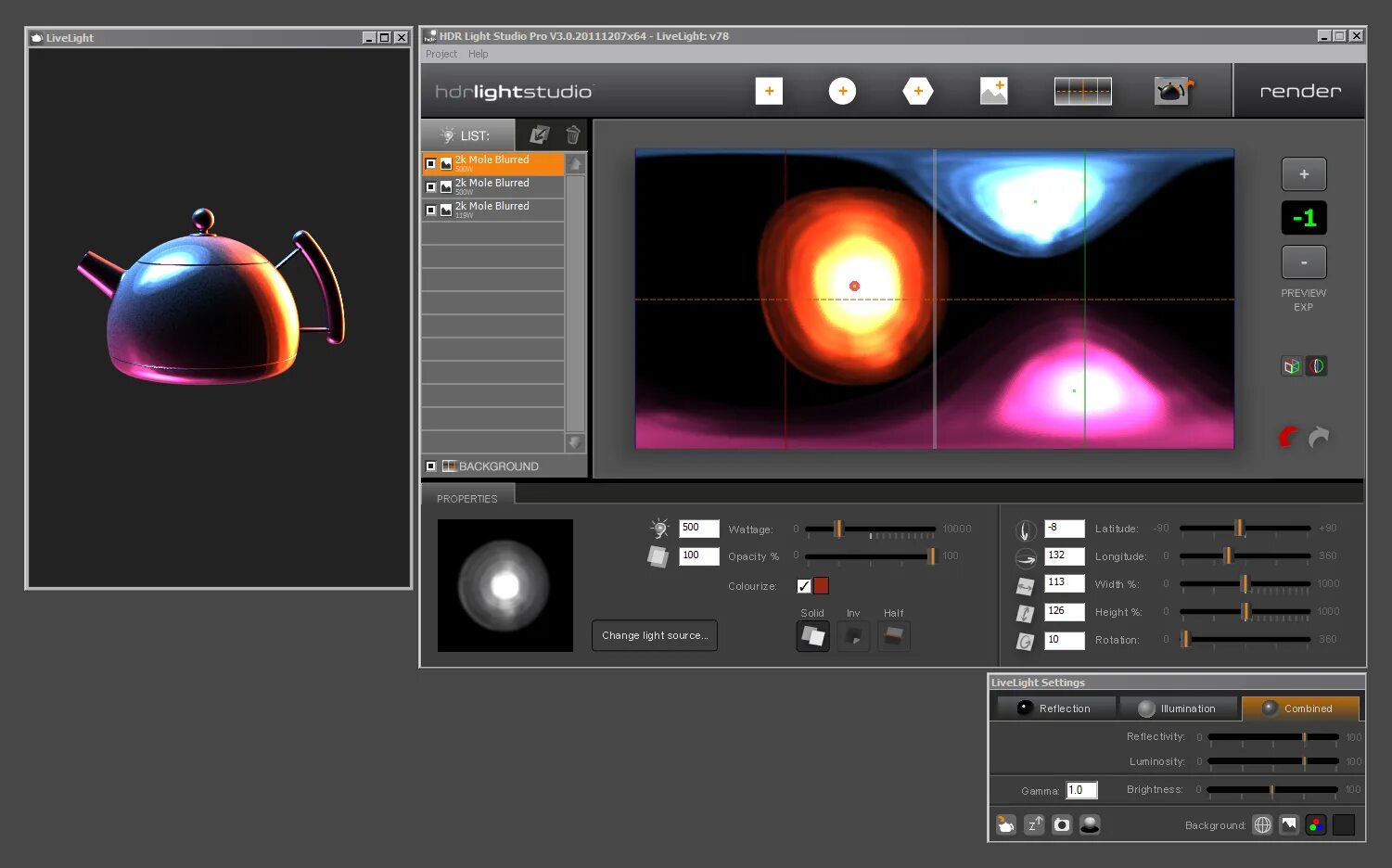The height and width of the screenshot is (868, 1392).
Task: Click the sphere-on-floor icon
Action: pos(1091,824)
